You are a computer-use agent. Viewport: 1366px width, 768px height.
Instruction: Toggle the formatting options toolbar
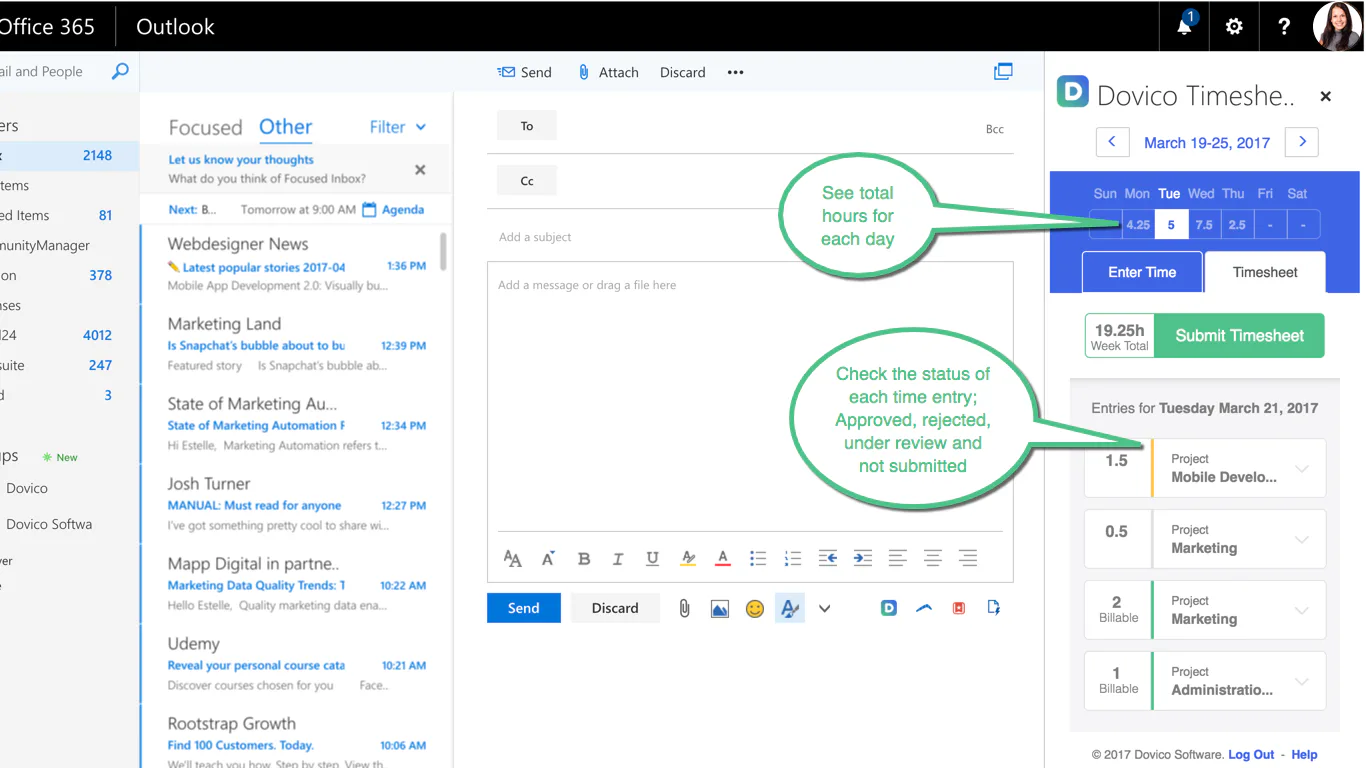pyautogui.click(x=790, y=608)
